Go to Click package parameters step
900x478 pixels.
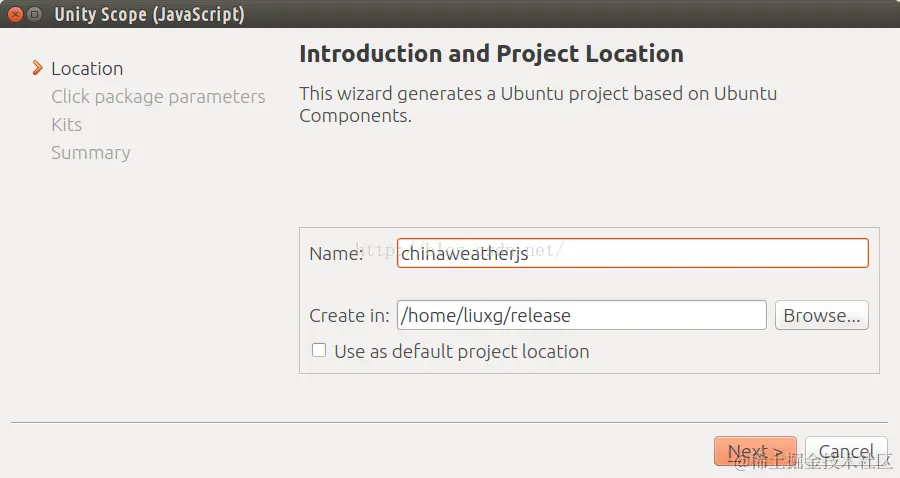click(x=158, y=97)
